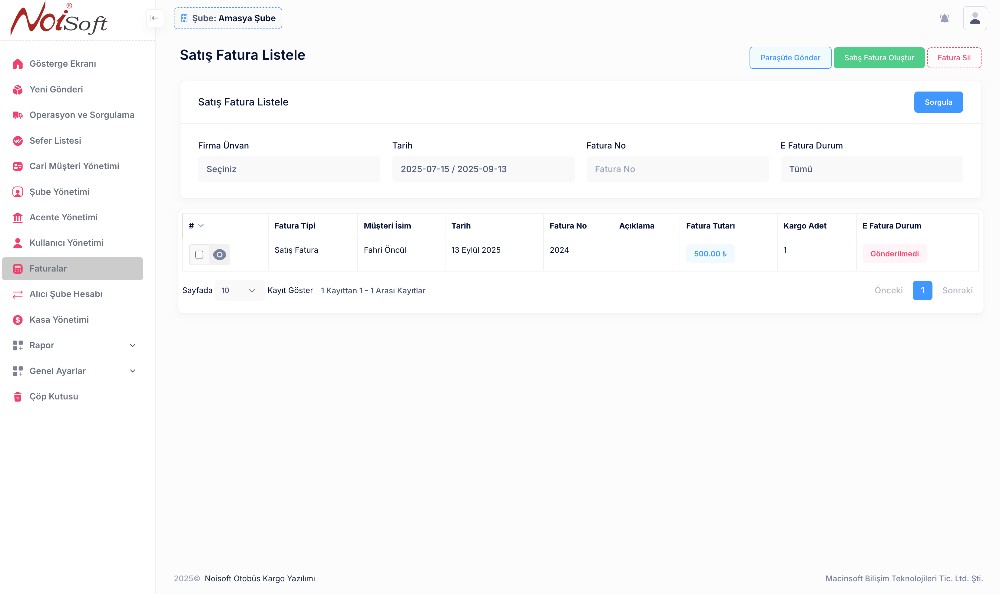Click the Kasa Yönetimi coin icon
This screenshot has width=1000, height=594.
(x=18, y=320)
